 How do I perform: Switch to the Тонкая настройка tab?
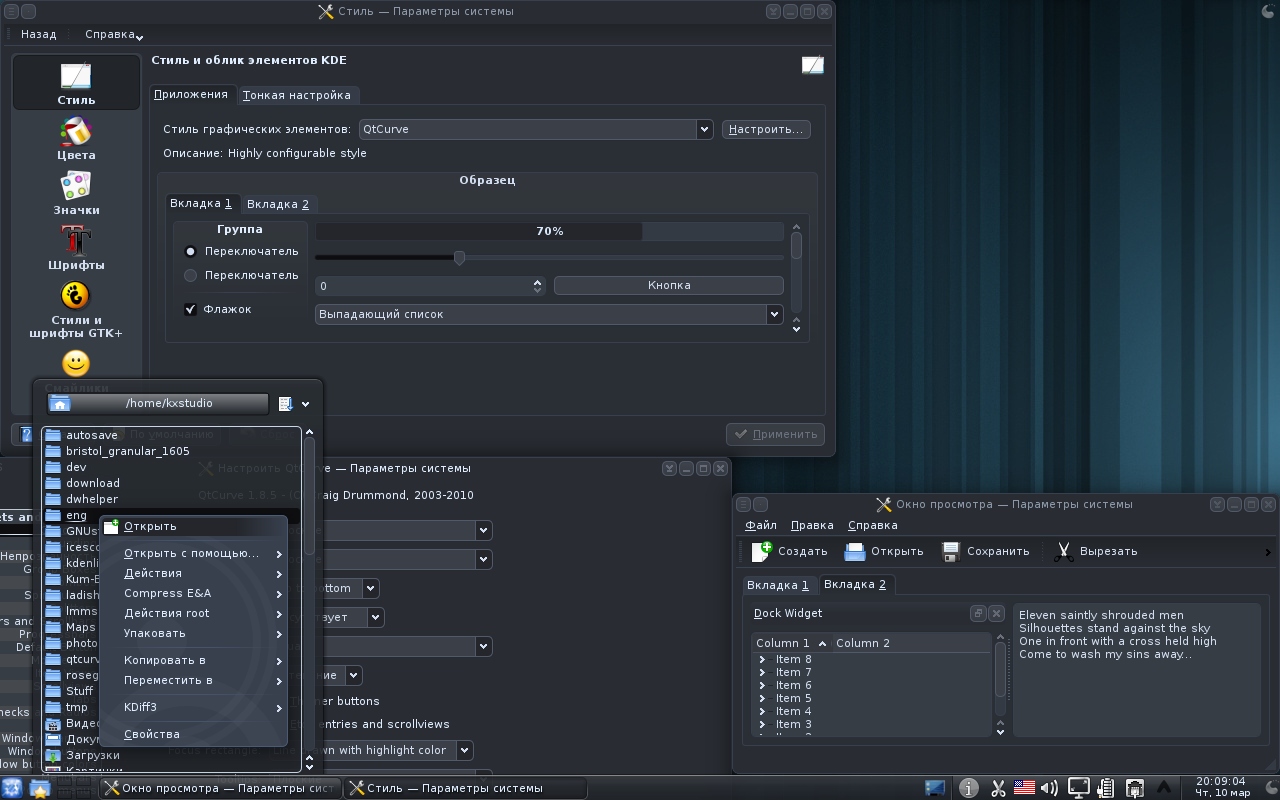coord(297,95)
